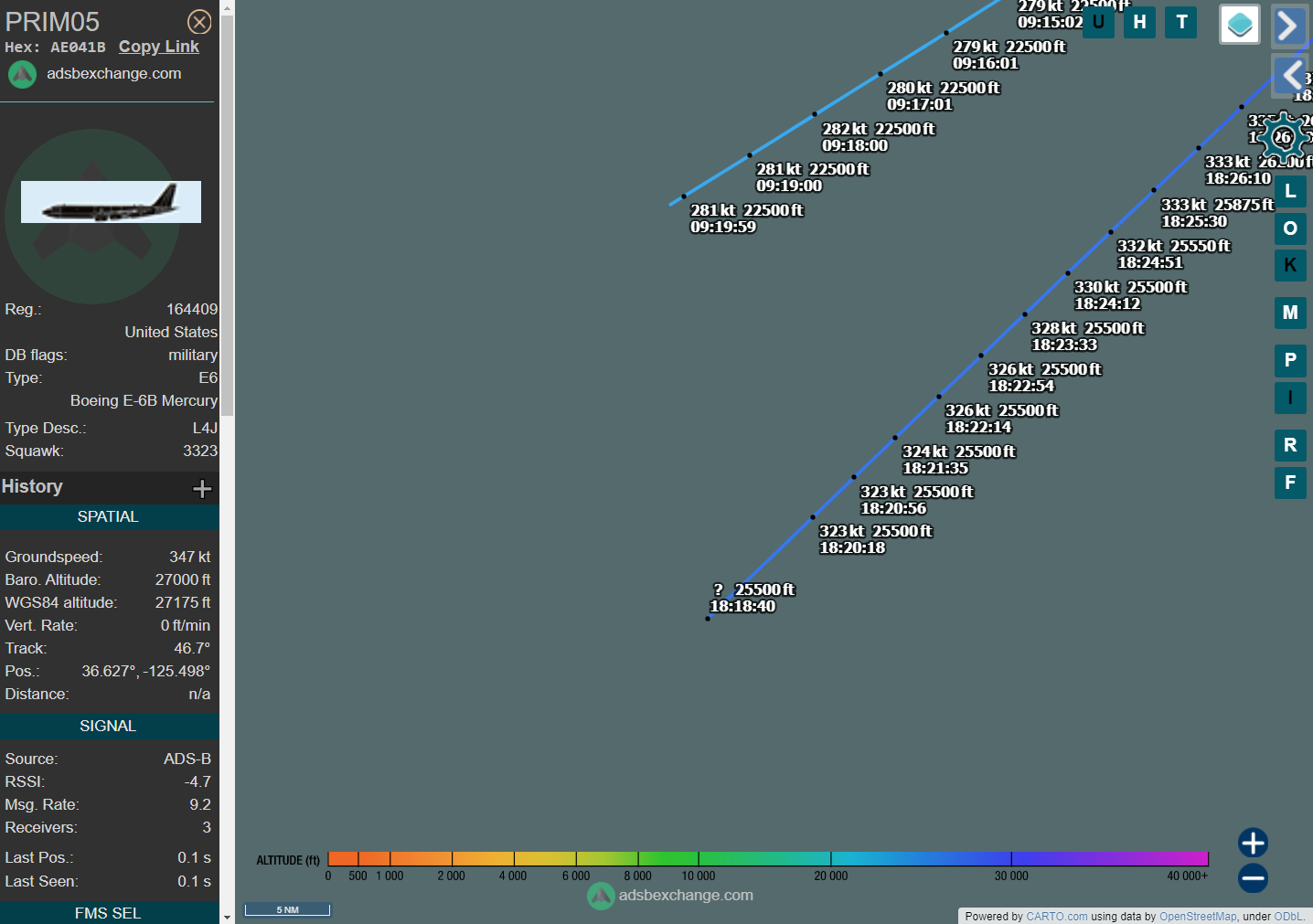1313x924 pixels.
Task: Open the CARTO.com attribution link
Action: pos(1056,917)
